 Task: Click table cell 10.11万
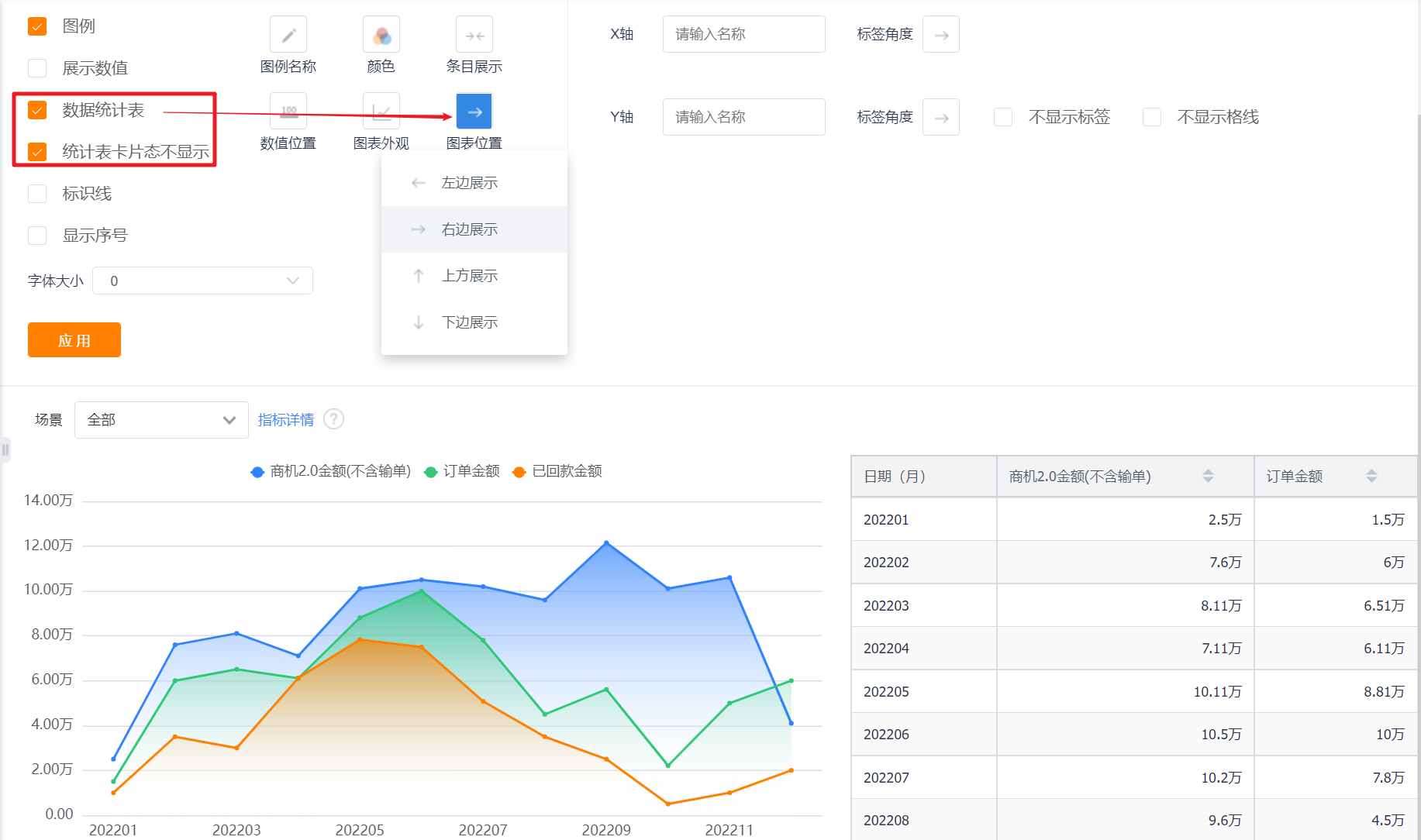pyautogui.click(x=1126, y=691)
